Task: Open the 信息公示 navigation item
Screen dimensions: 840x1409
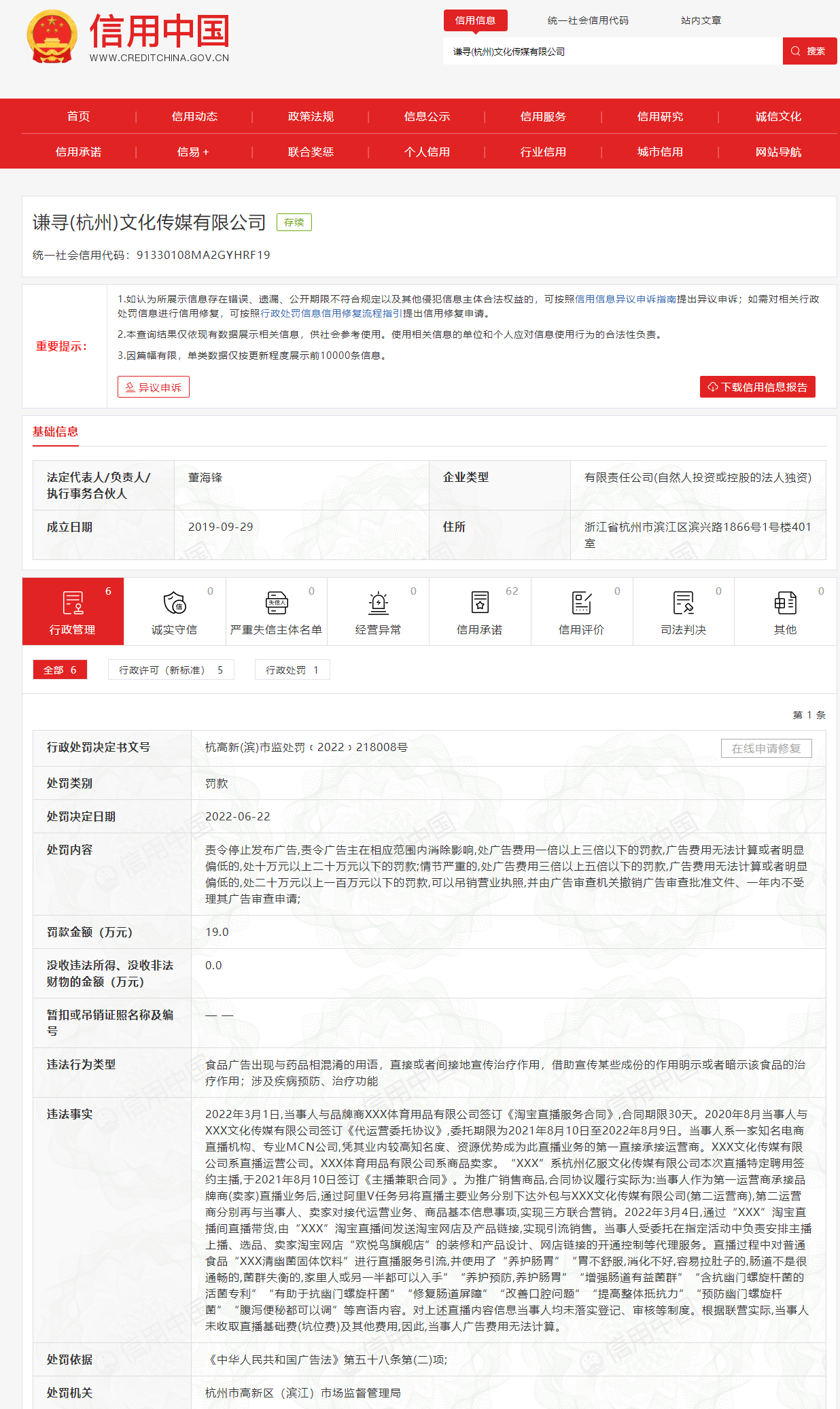Action: pyautogui.click(x=427, y=116)
